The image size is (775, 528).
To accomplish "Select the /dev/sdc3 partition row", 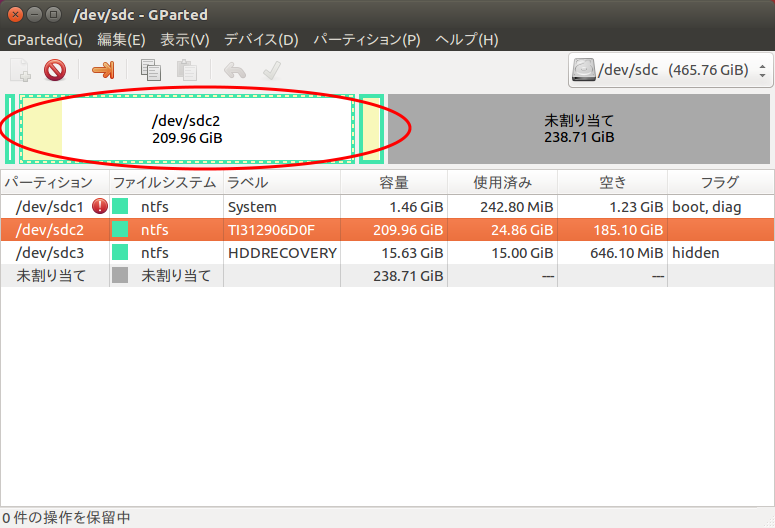I will [x=388, y=253].
